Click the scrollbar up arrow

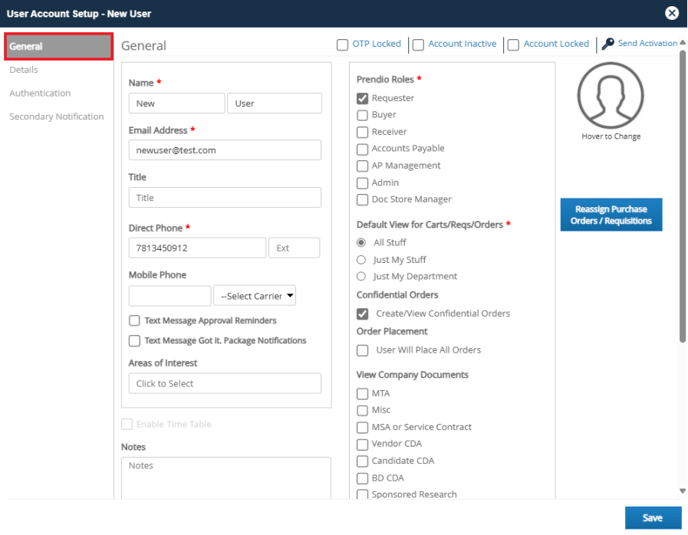pyautogui.click(x=682, y=43)
